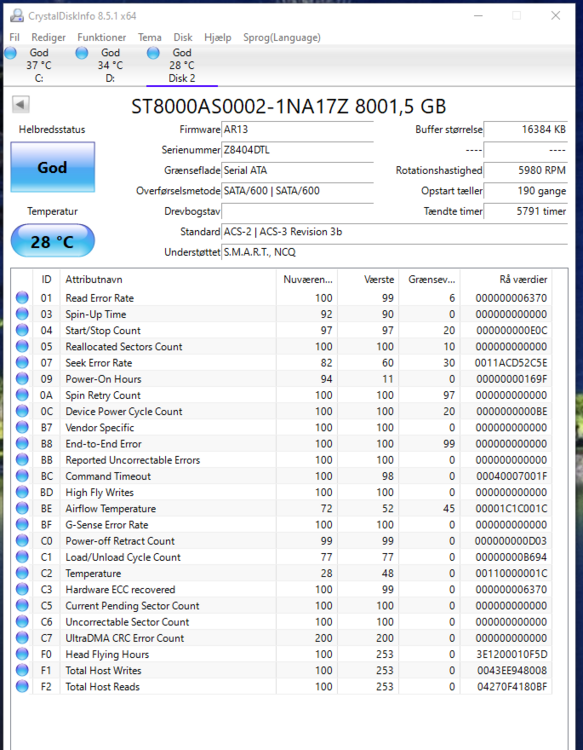This screenshot has width=583, height=750.
Task: Click the 28 °C temperature button
Action: click(x=53, y=241)
